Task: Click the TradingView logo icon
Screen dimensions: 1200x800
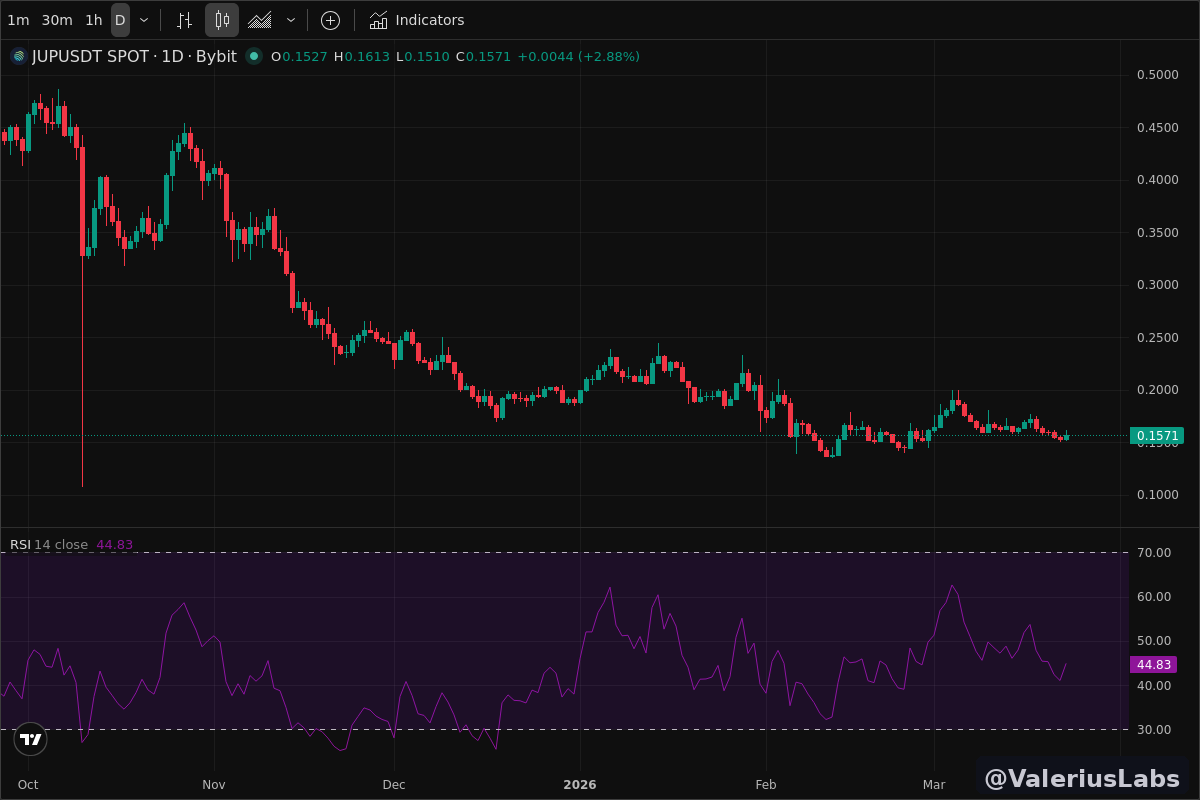Action: [x=31, y=739]
